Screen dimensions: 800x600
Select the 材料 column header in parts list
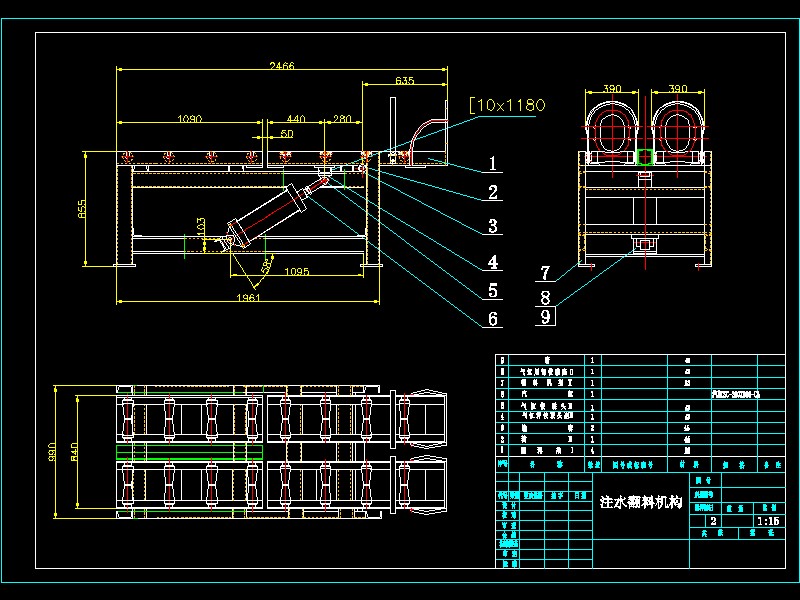coord(692,462)
